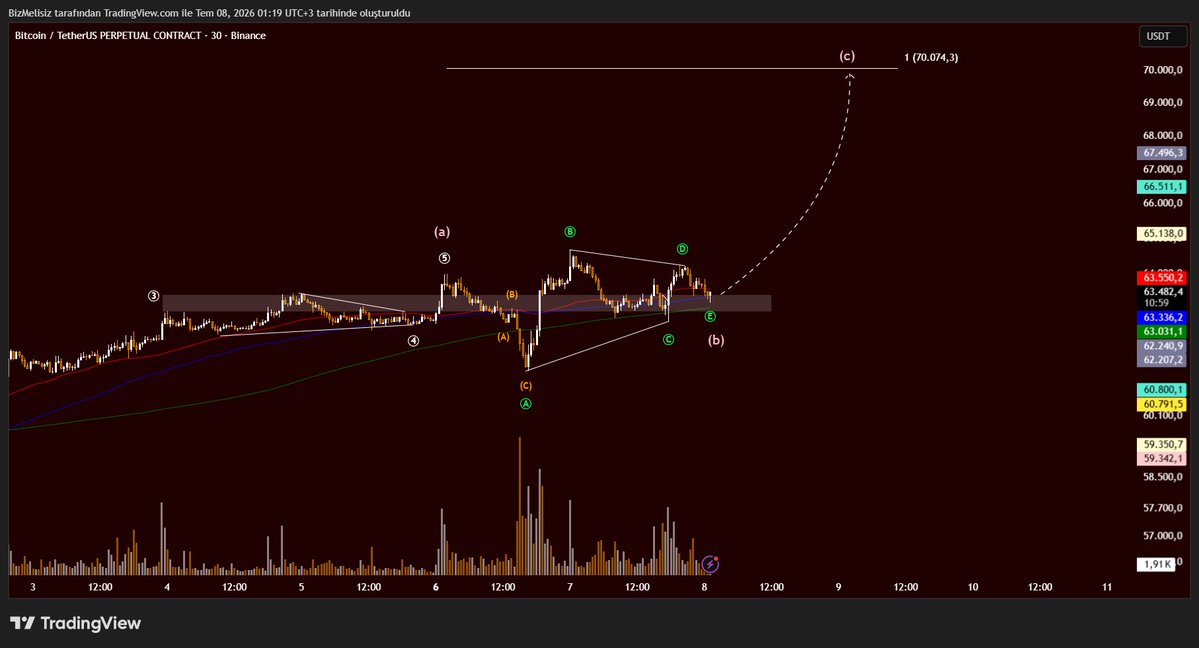This screenshot has height=648, width=1199.
Task: Click the 1,91 K volume label
Action: (x=1155, y=564)
